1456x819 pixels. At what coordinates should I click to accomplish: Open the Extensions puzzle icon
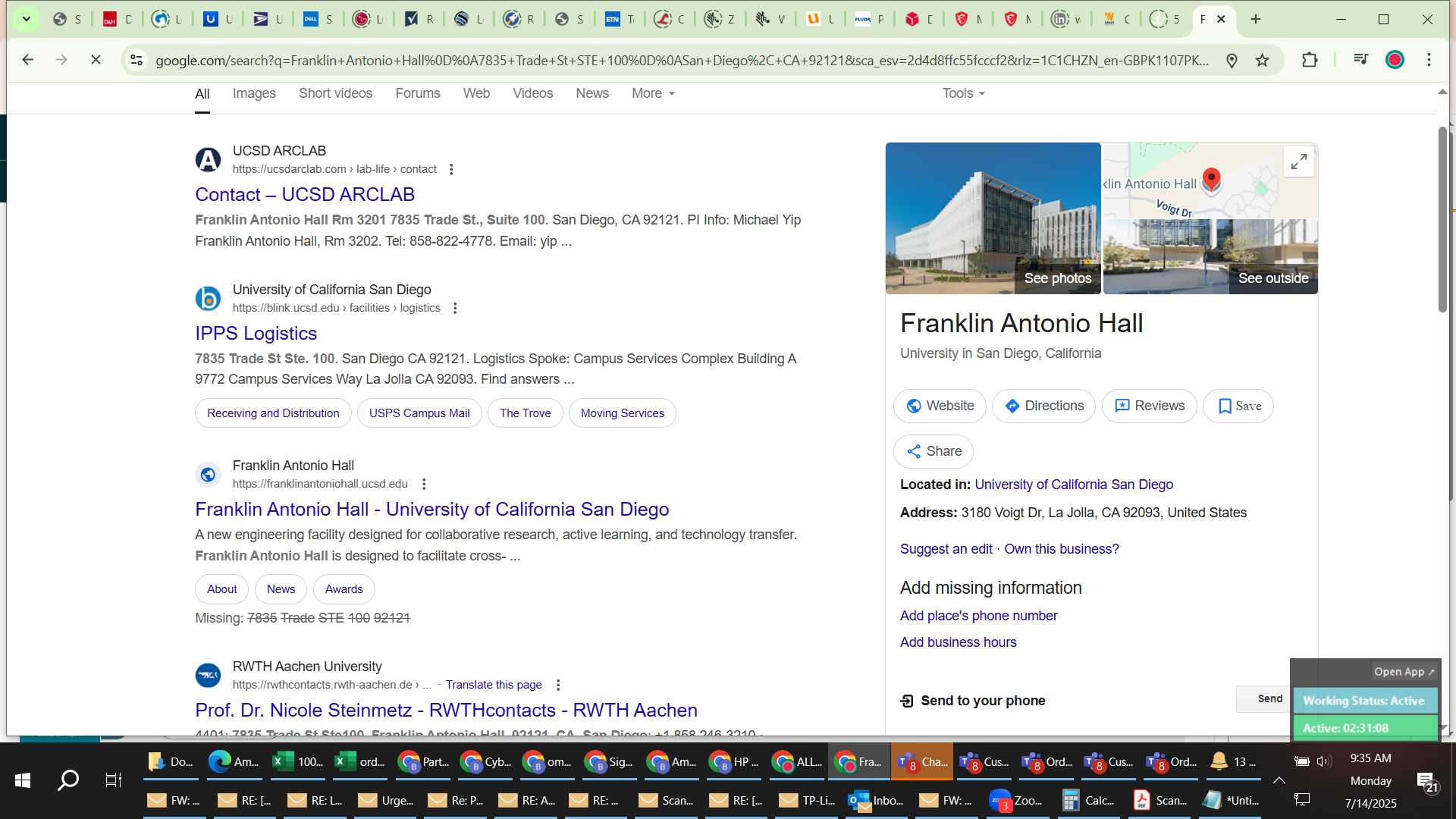point(1310,60)
